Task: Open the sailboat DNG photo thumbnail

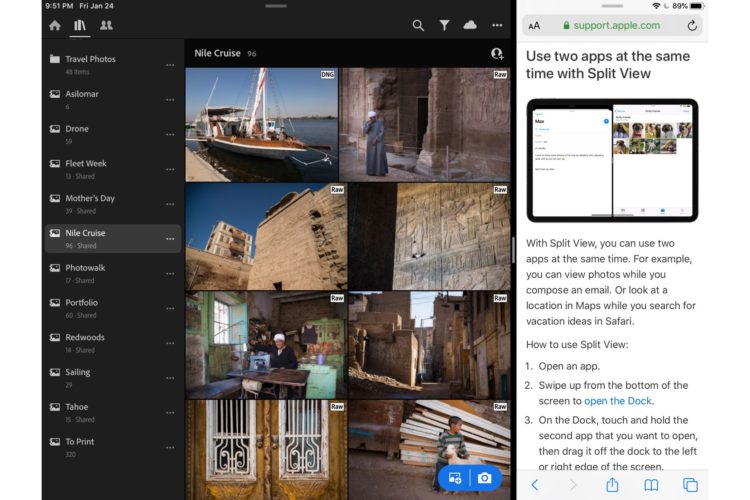Action: click(261, 124)
